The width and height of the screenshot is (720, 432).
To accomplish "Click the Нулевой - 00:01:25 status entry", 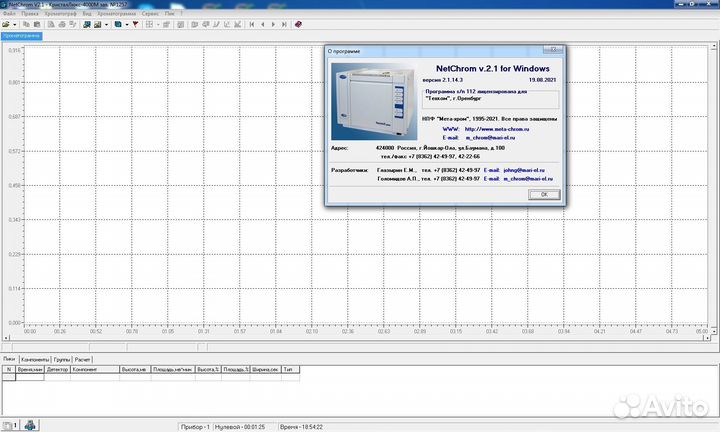I will coord(241,427).
